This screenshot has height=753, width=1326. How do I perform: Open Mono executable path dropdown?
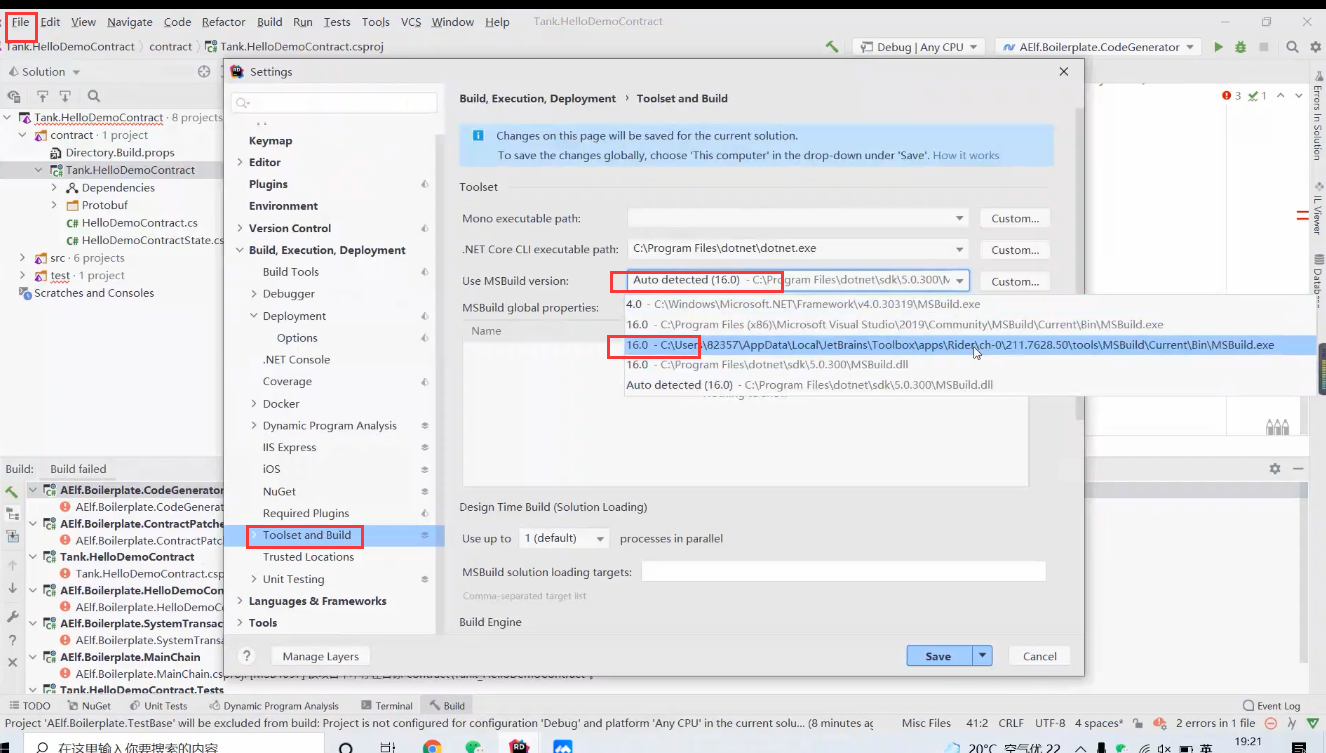tap(960, 218)
